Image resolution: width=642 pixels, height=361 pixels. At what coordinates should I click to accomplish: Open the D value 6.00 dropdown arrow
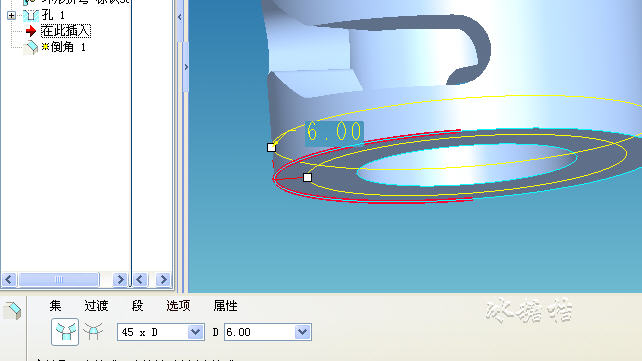(x=302, y=332)
